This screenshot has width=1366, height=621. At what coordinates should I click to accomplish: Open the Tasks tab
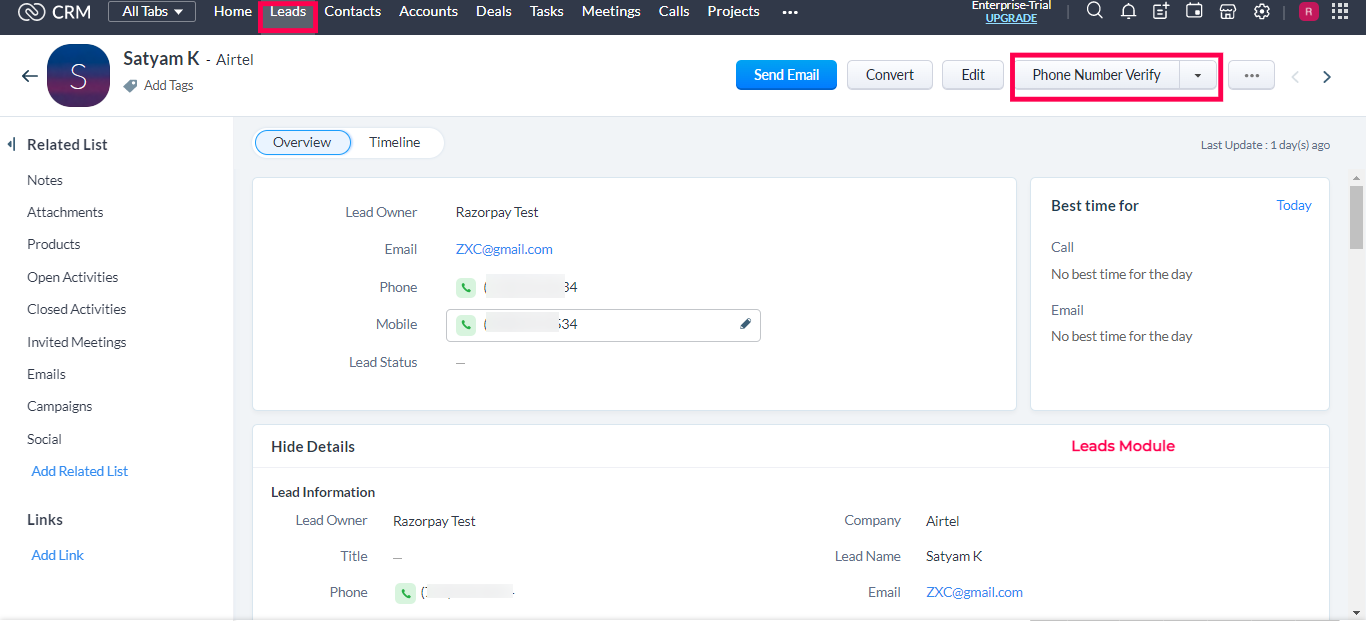[x=547, y=11]
